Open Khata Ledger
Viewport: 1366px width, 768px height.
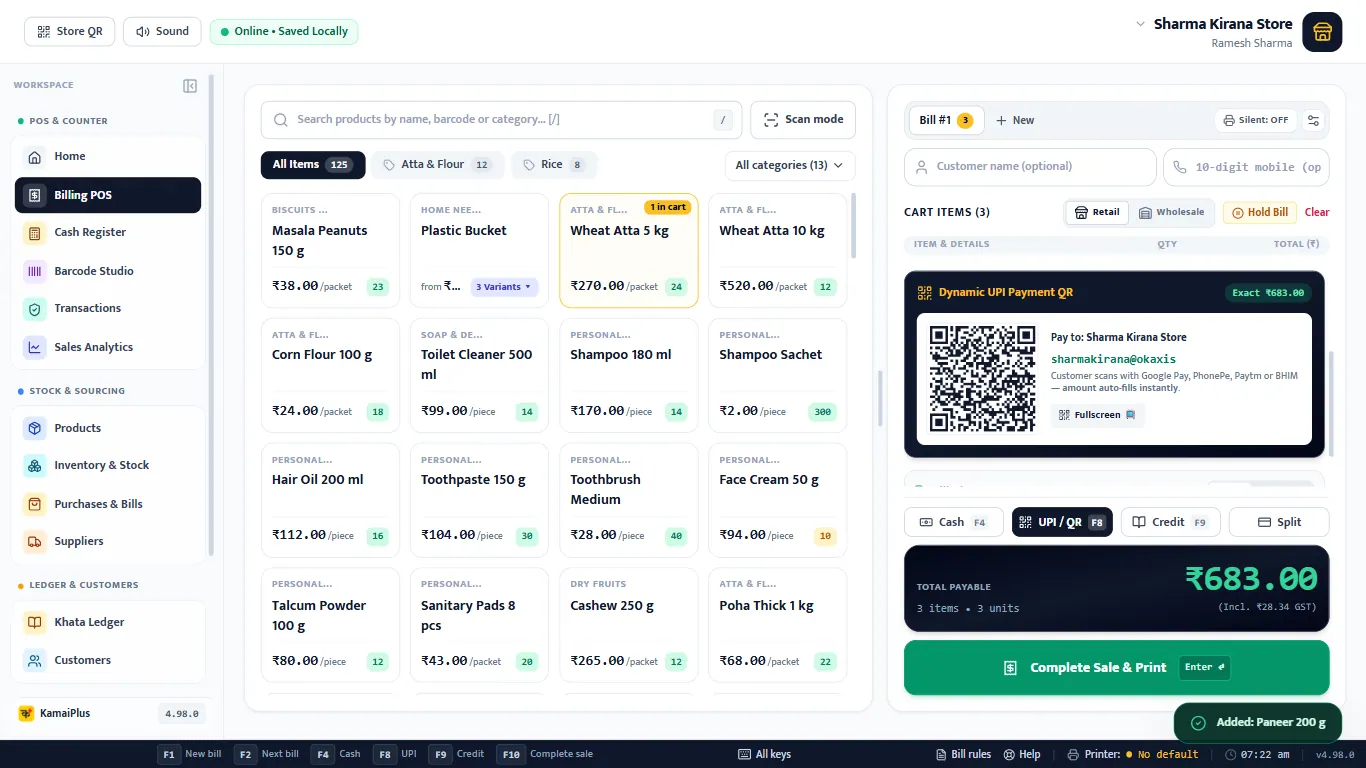point(108,622)
